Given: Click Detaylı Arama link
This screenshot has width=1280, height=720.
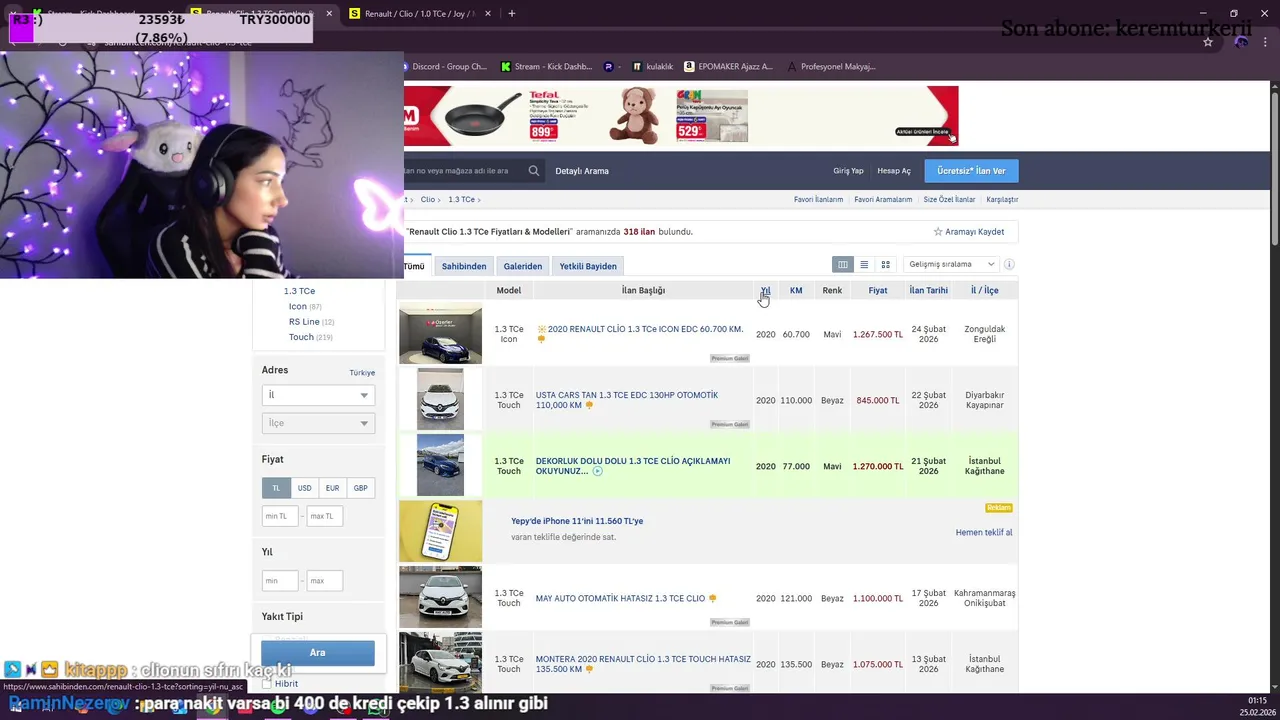Looking at the screenshot, I should click(582, 171).
